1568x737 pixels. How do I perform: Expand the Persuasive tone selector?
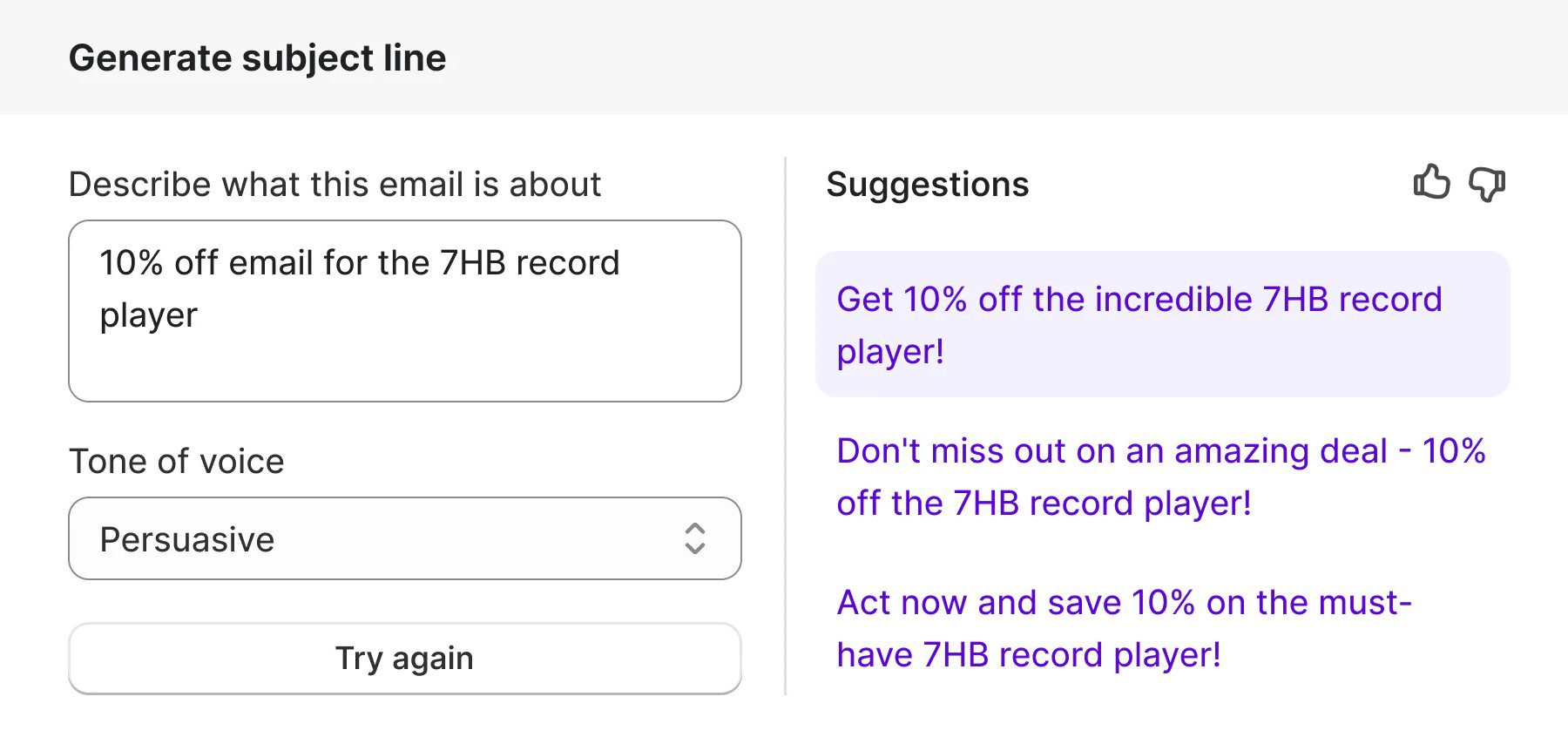(x=404, y=538)
